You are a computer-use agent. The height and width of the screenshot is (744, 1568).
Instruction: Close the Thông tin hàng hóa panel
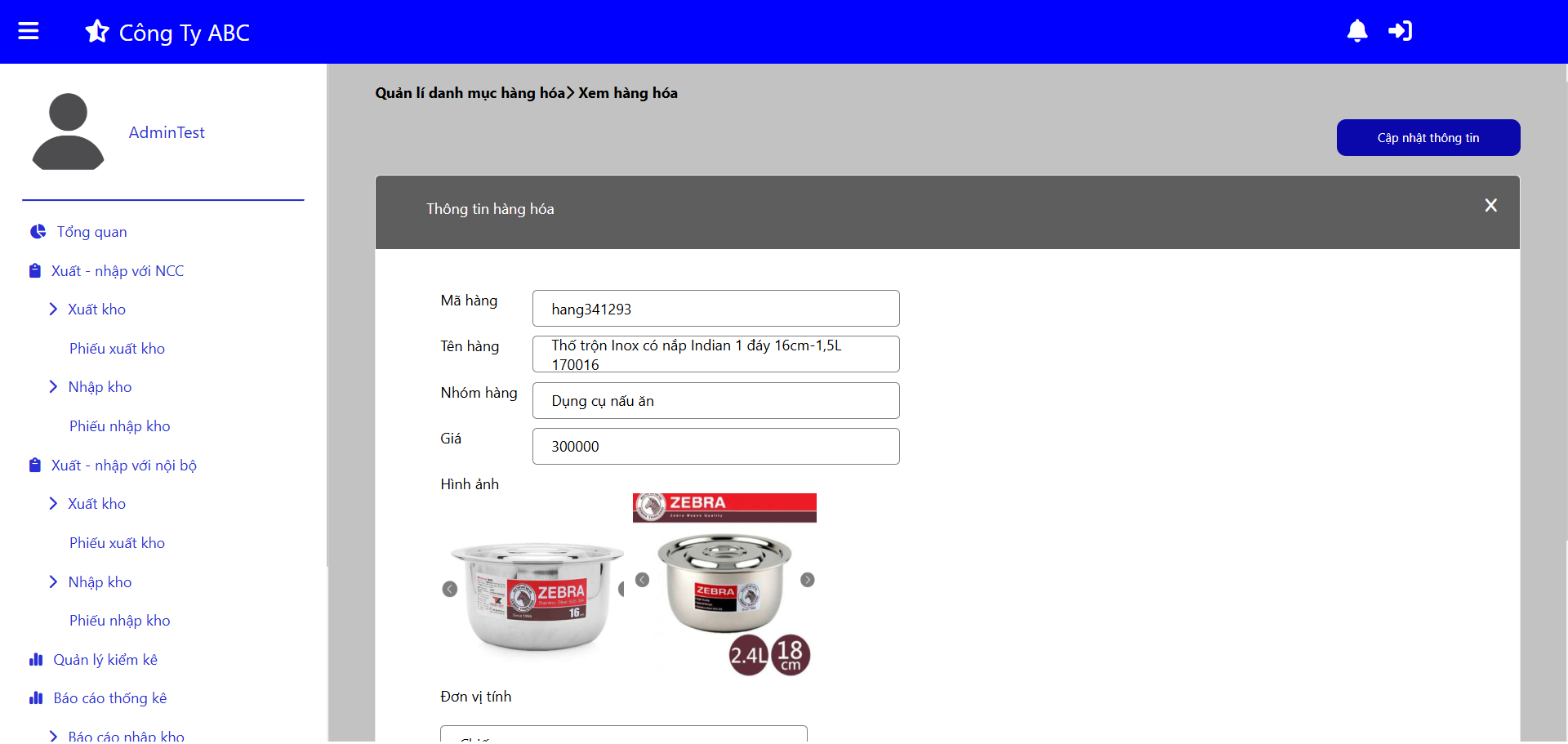pos(1490,206)
